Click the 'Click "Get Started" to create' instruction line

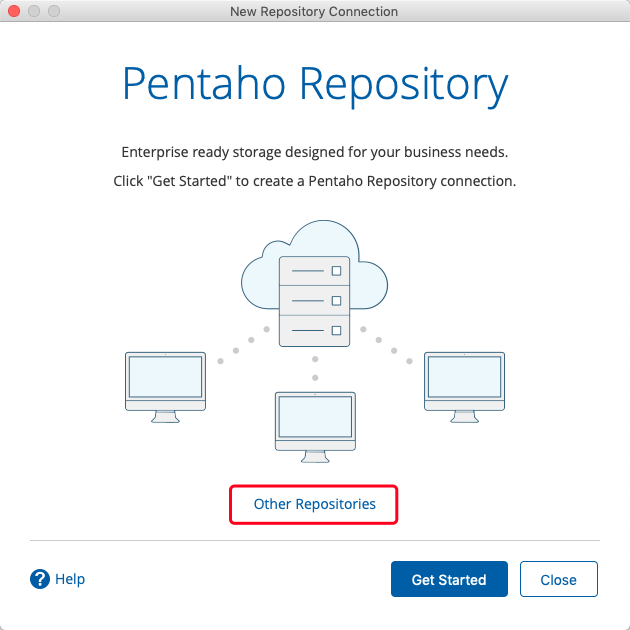[x=315, y=181]
